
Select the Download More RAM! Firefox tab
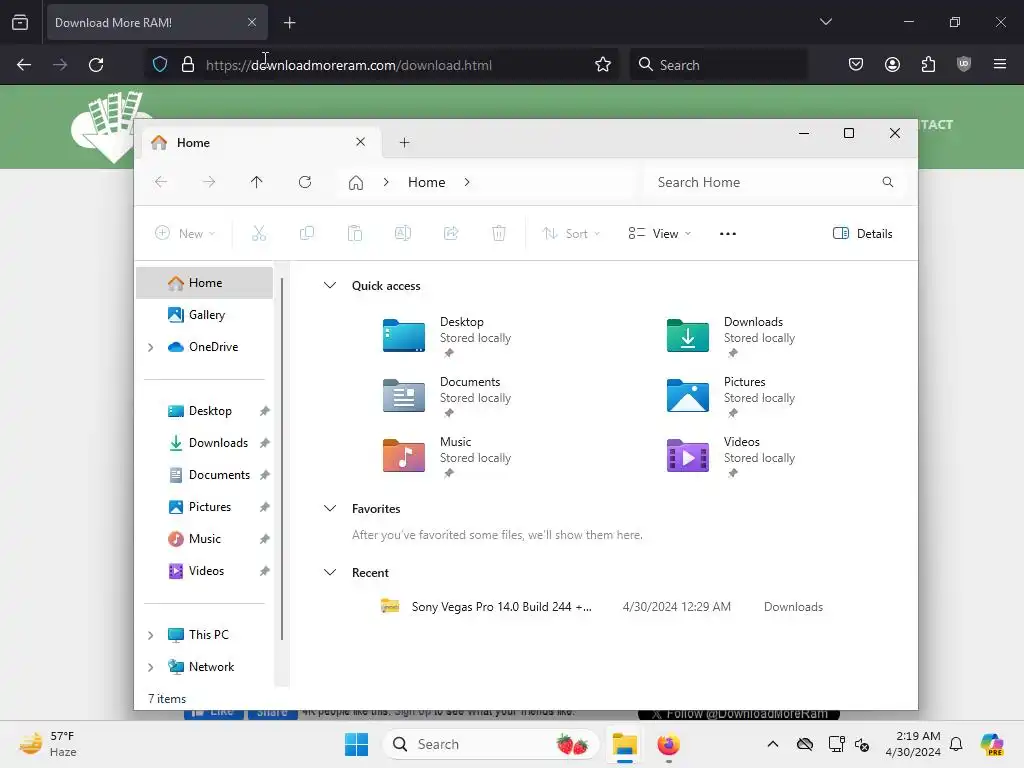(157, 23)
